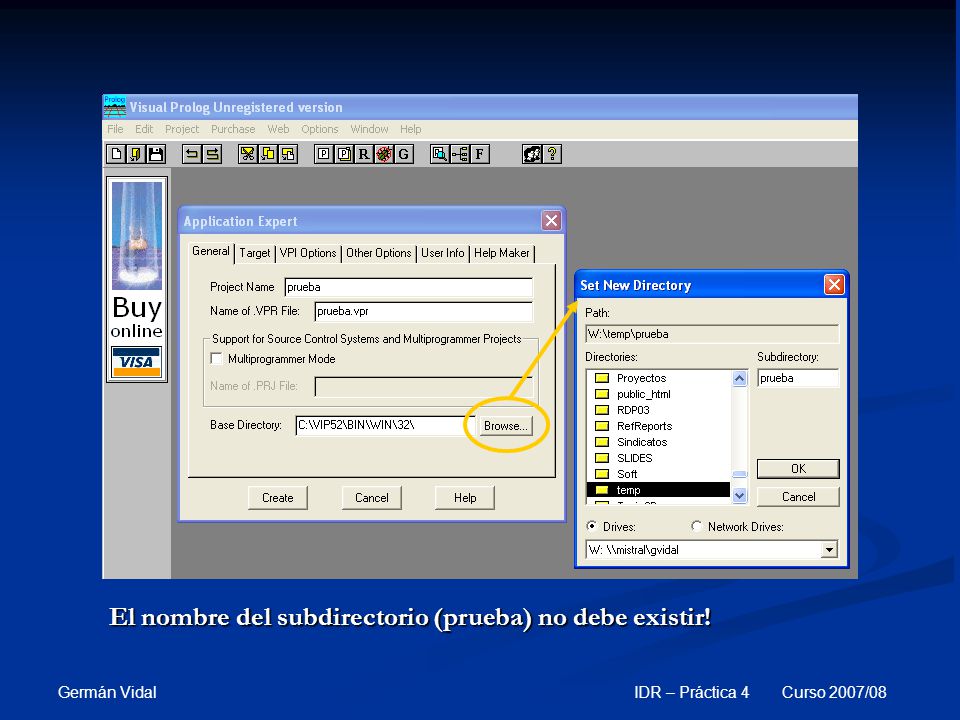960x720 pixels.
Task: Switch to the Help Maker tab
Action: [x=501, y=253]
